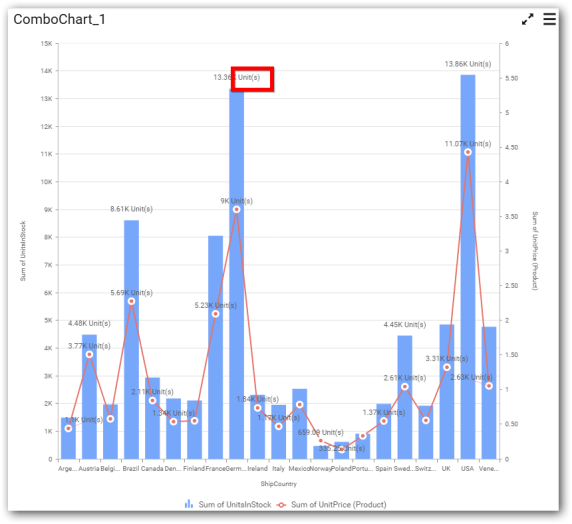Click the bar chart legend icon
Image resolution: width=572 pixels, height=524 pixels.
click(189, 504)
